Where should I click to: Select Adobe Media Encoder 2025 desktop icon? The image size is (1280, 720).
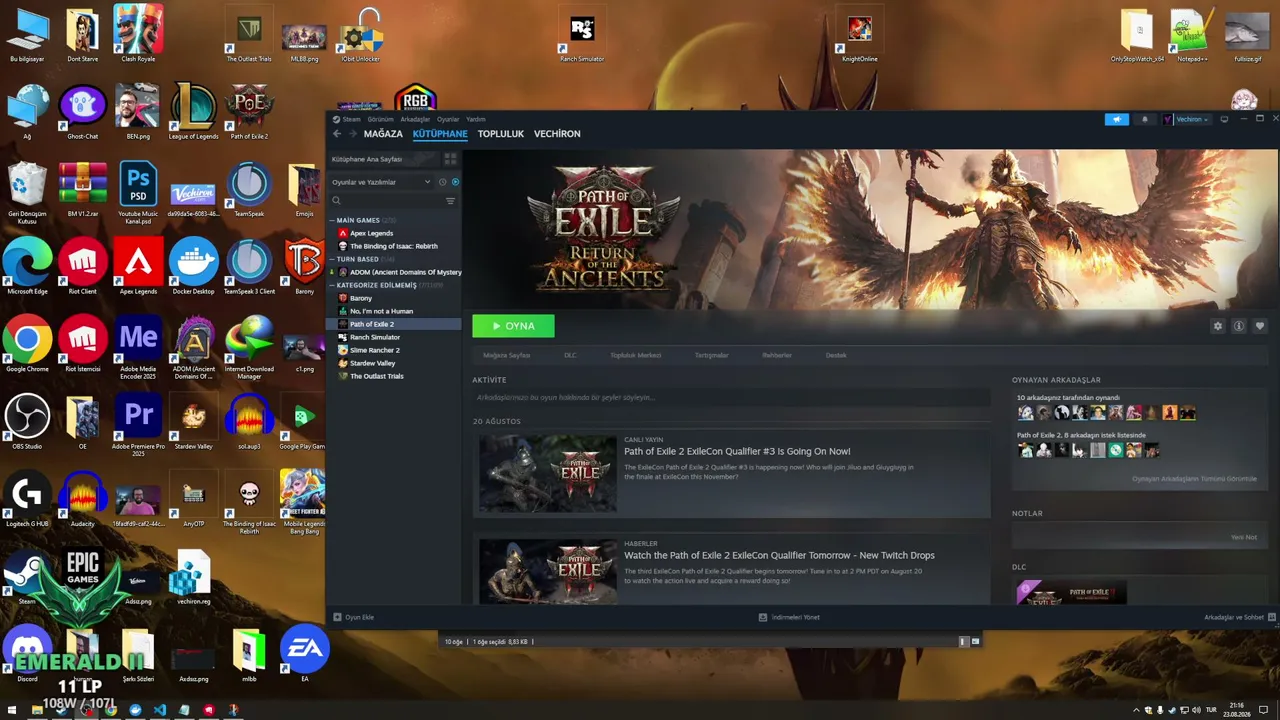pos(138,348)
